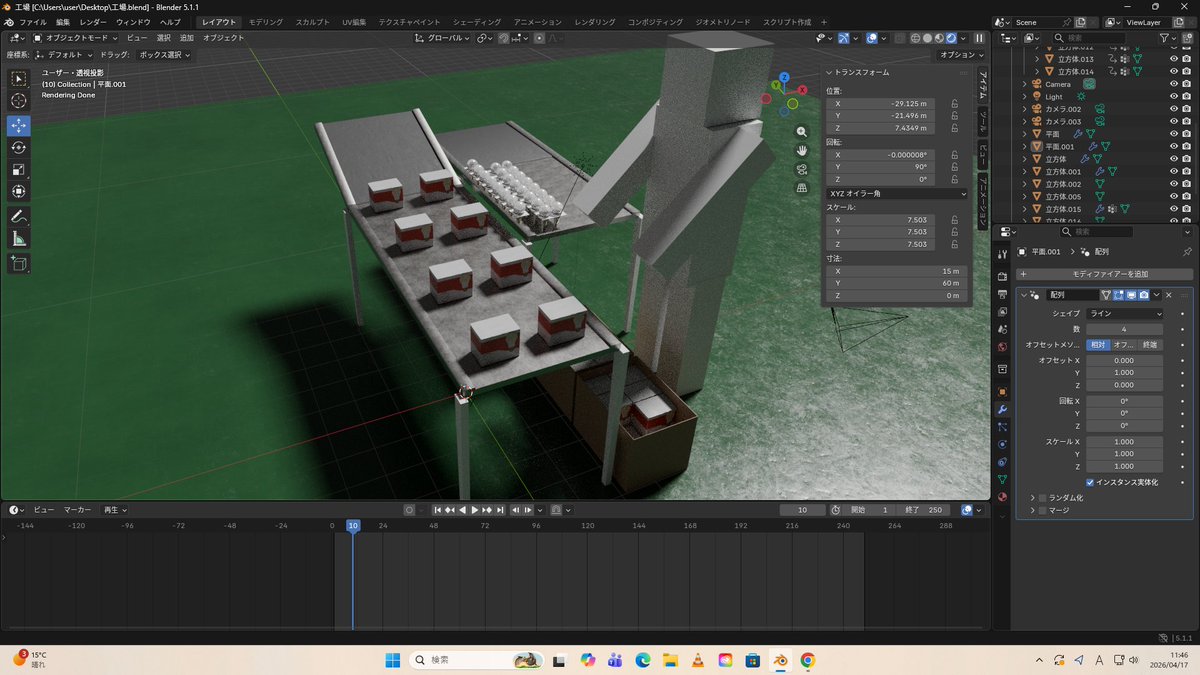This screenshot has width=1200, height=675.
Task: Select the Rotate tool
Action: (19, 147)
